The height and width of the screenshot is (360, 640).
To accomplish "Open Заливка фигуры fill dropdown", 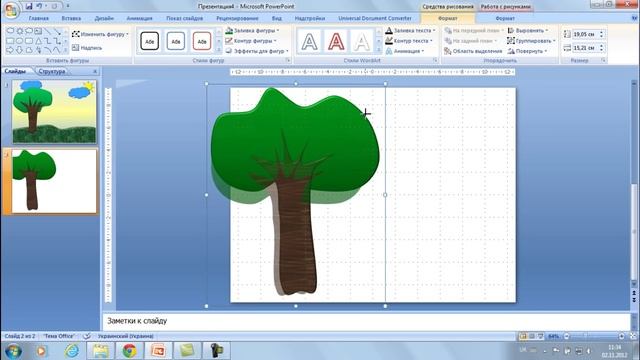I will pos(252,31).
